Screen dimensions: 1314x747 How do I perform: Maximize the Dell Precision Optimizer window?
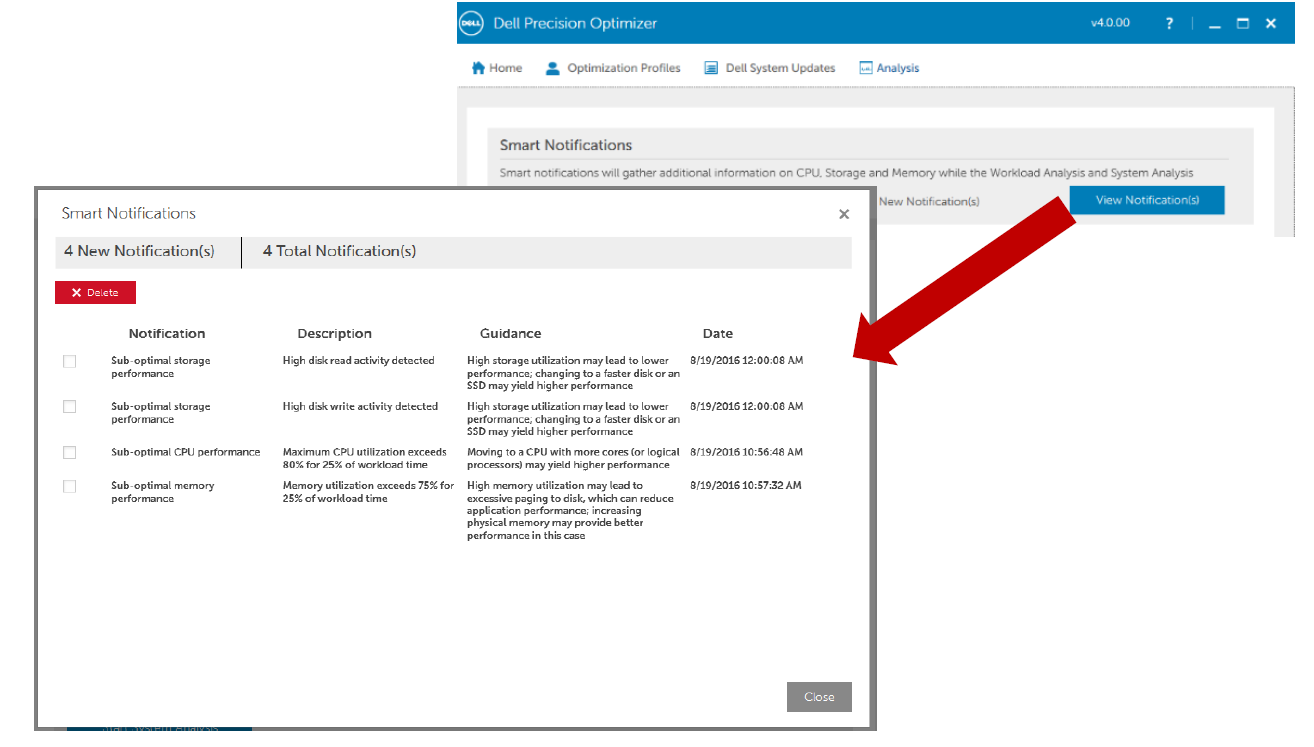pyautogui.click(x=1243, y=23)
